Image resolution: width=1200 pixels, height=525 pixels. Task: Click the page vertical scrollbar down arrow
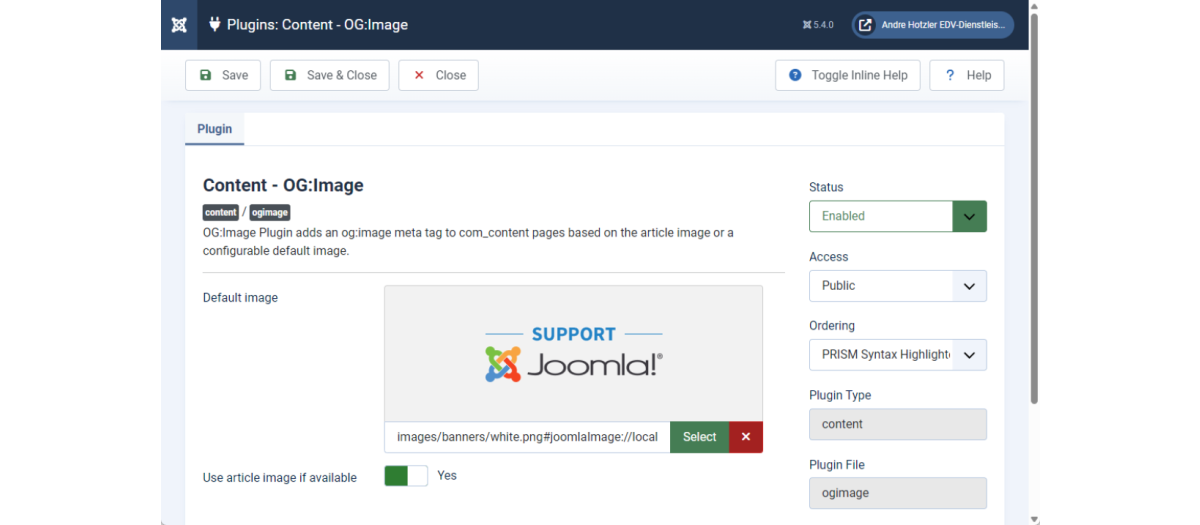1034,518
